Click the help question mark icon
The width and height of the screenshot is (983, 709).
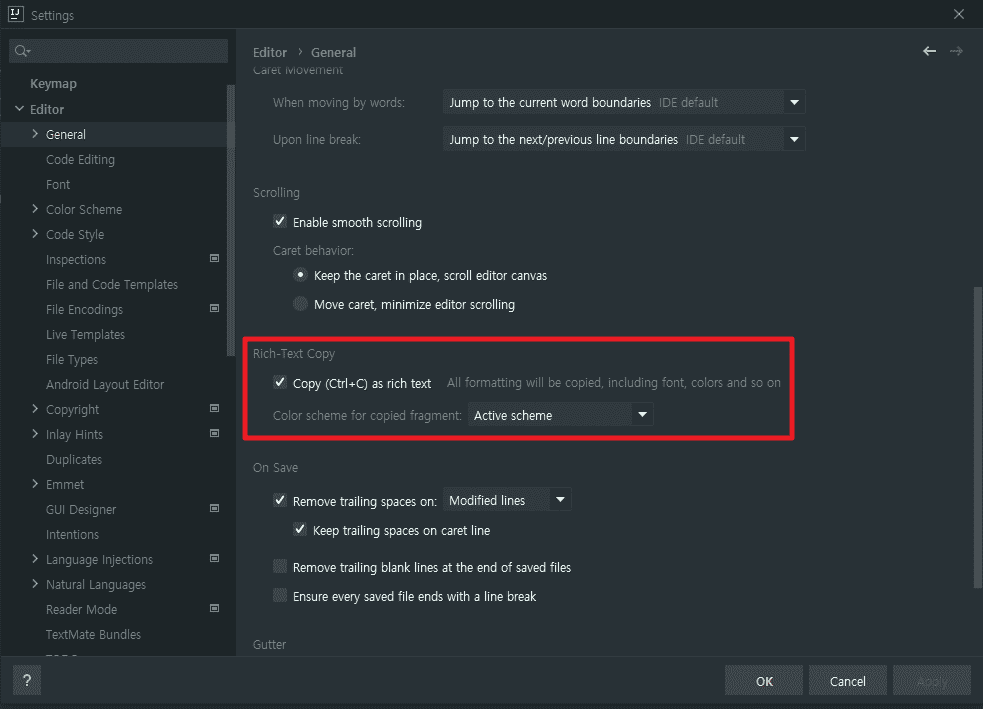point(27,681)
